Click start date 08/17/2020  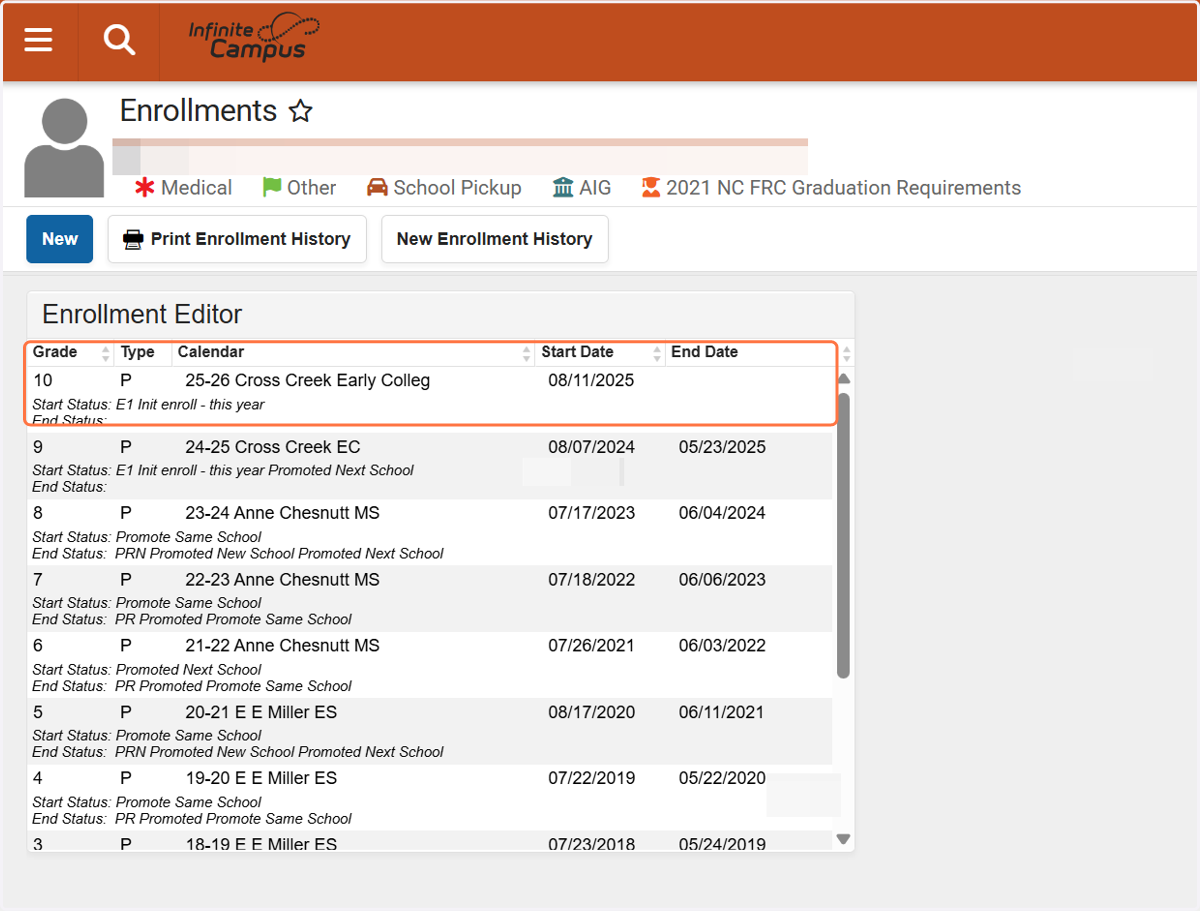[x=591, y=713]
